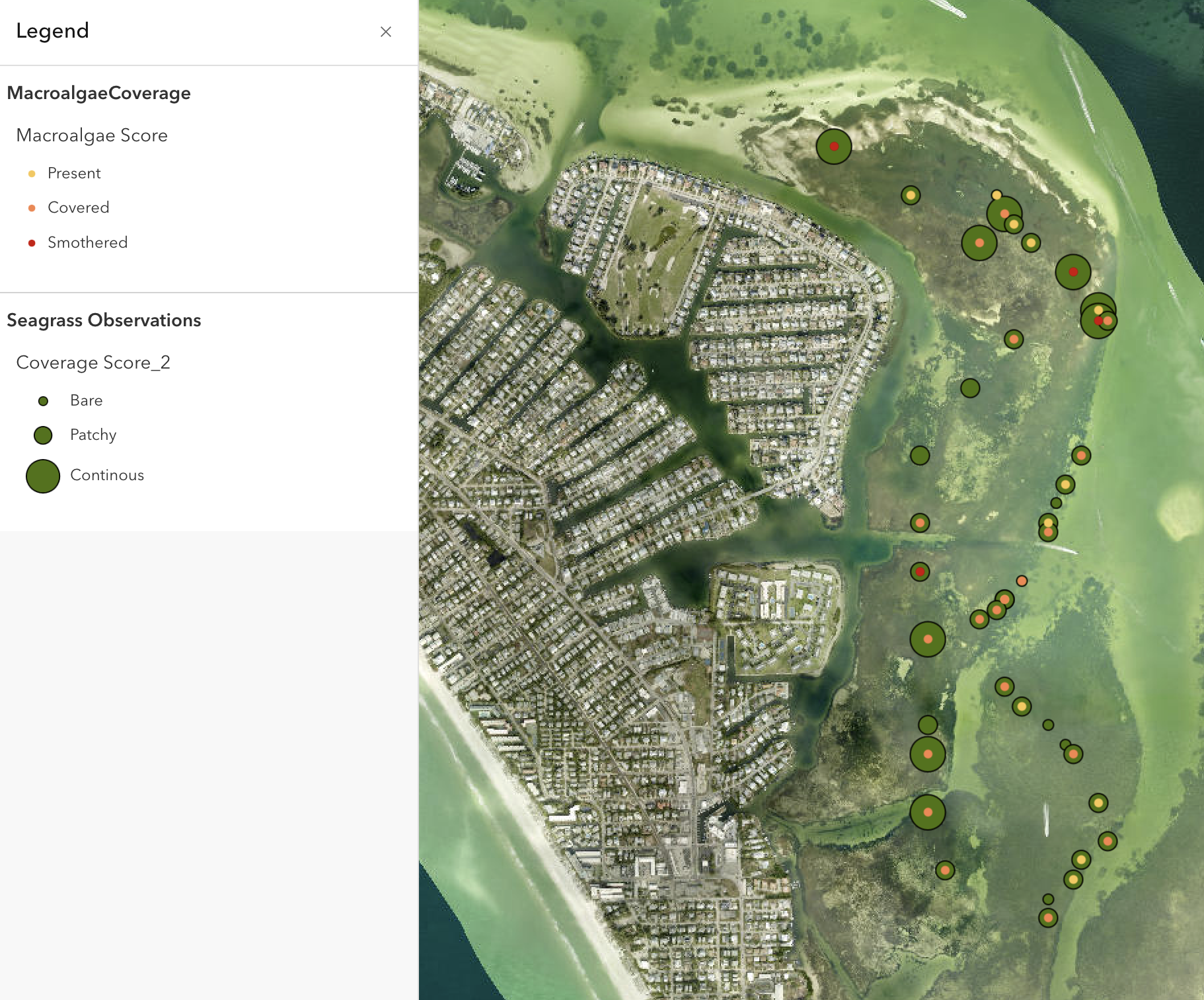Click the Seagrass Observations layer heading
The width and height of the screenshot is (1204, 1000).
104,320
